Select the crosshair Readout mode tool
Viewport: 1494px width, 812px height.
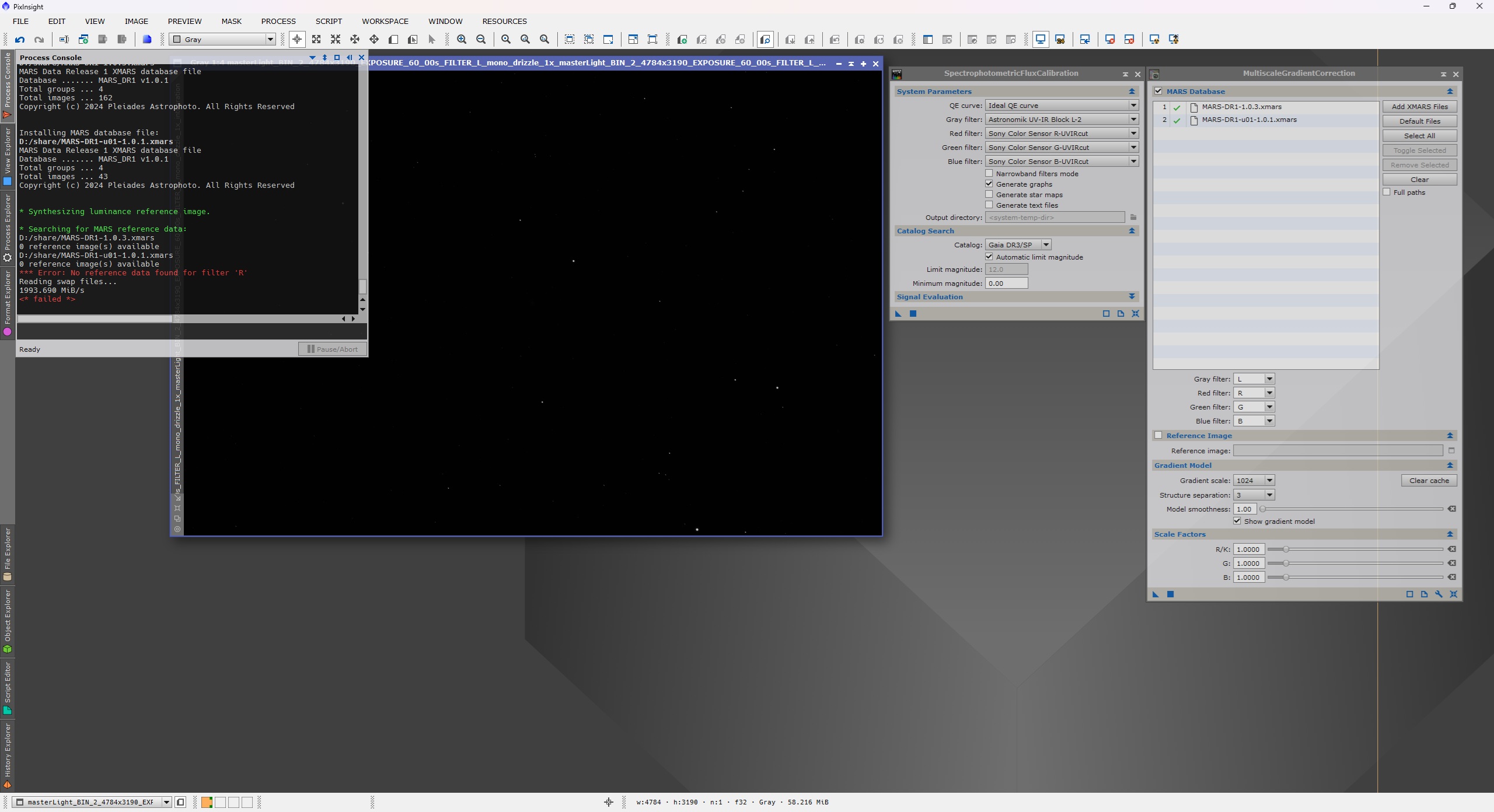(297, 40)
